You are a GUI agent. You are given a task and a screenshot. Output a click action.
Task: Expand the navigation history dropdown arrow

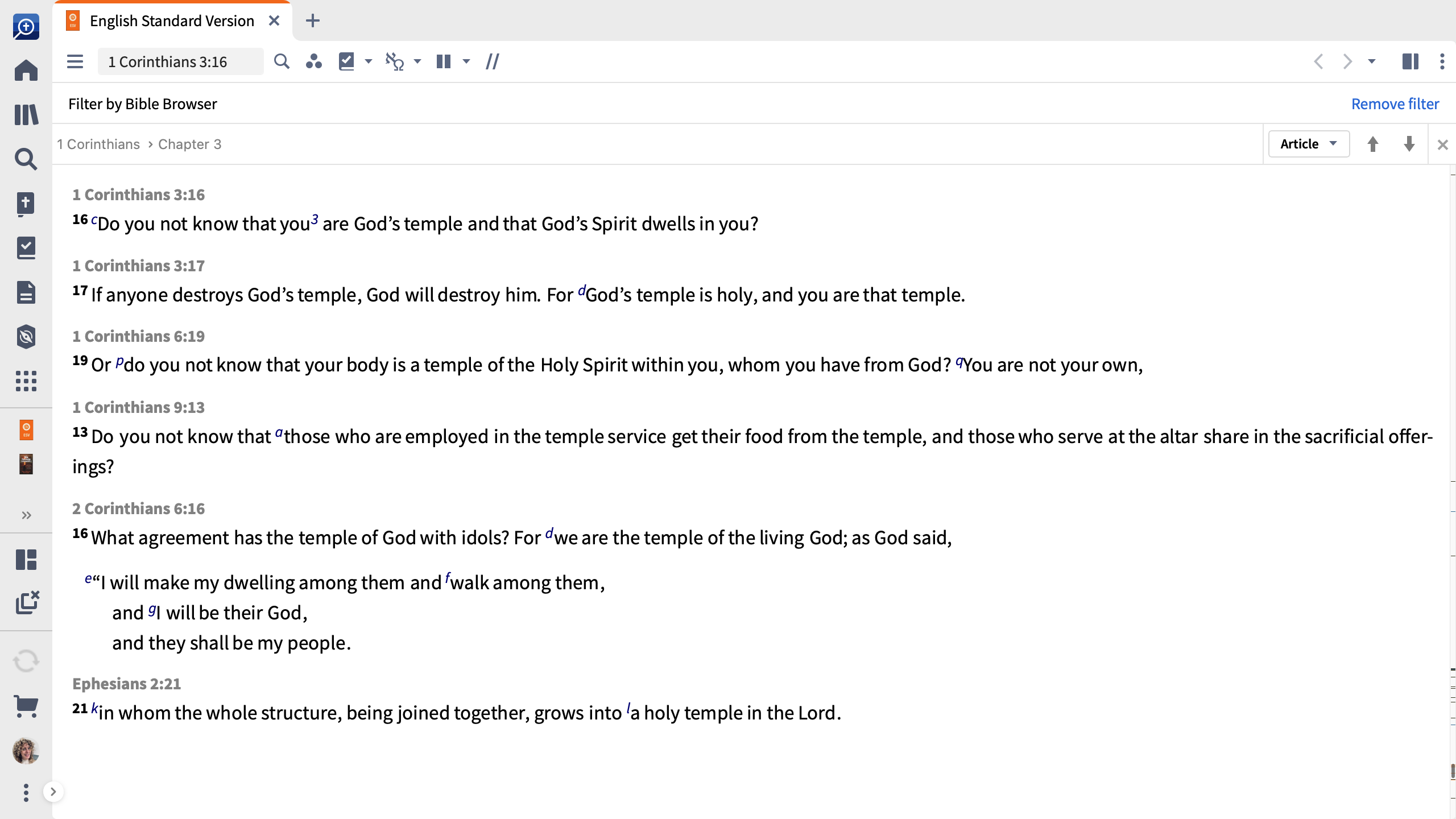point(1372,61)
